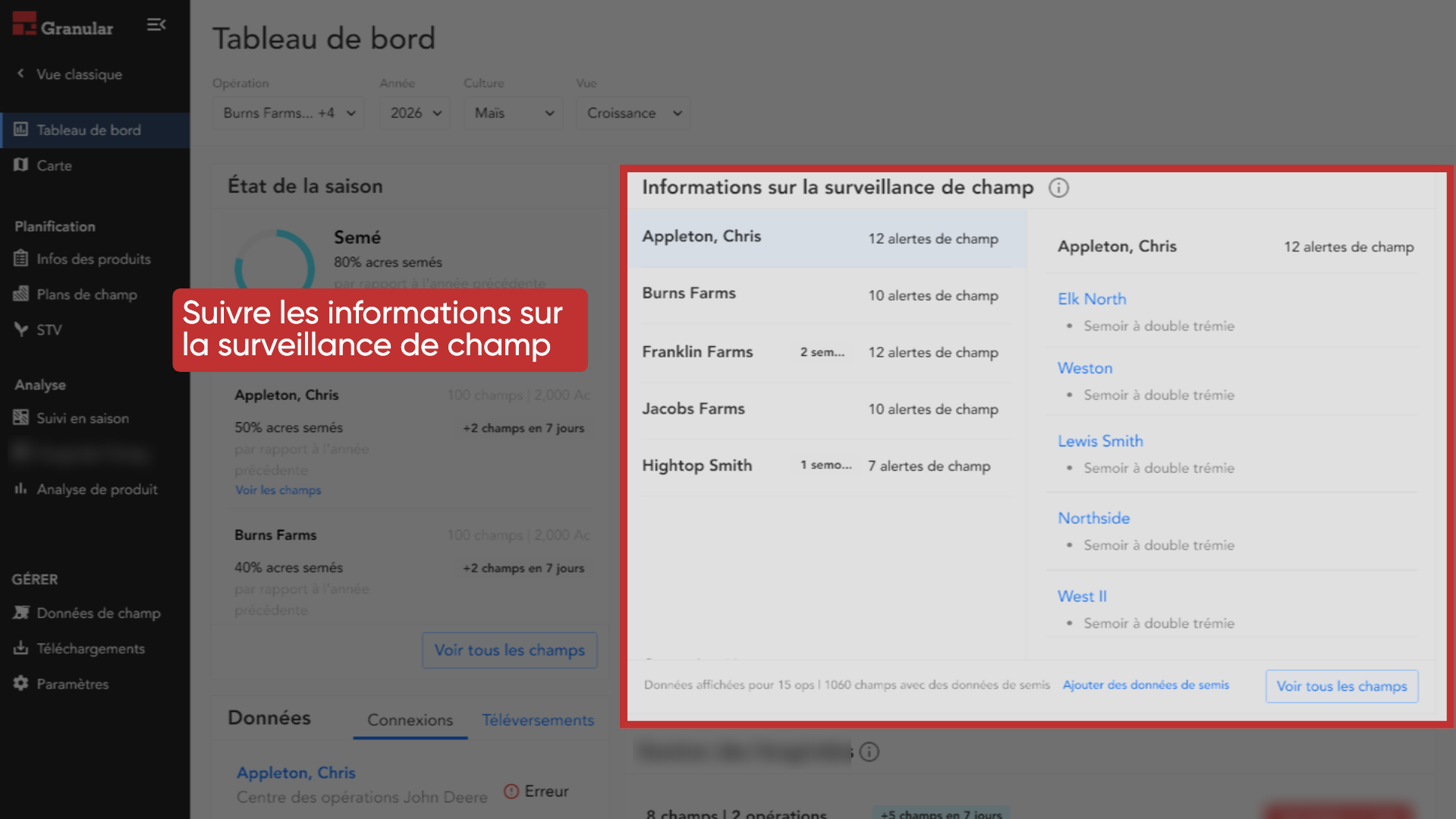This screenshot has height=819, width=1456.
Task: Open Plans de champ menu item
Action: click(x=95, y=294)
